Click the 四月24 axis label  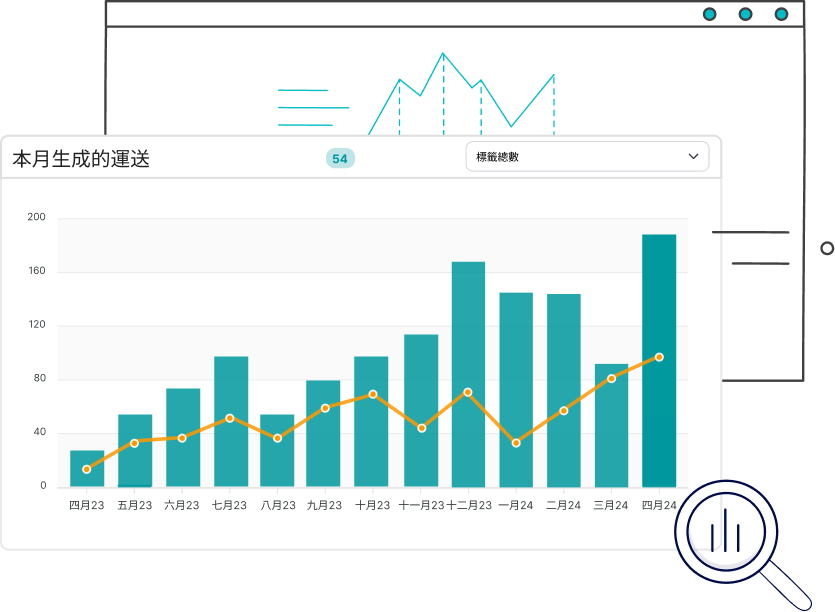[x=659, y=505]
